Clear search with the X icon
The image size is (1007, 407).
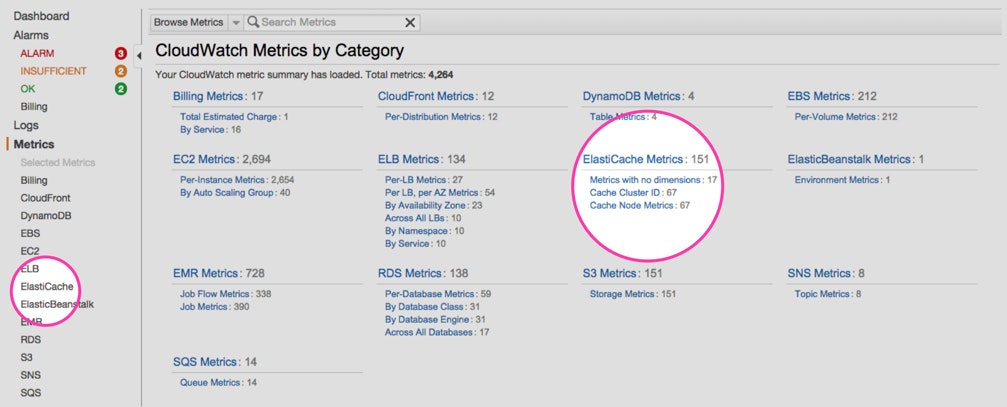click(x=410, y=22)
